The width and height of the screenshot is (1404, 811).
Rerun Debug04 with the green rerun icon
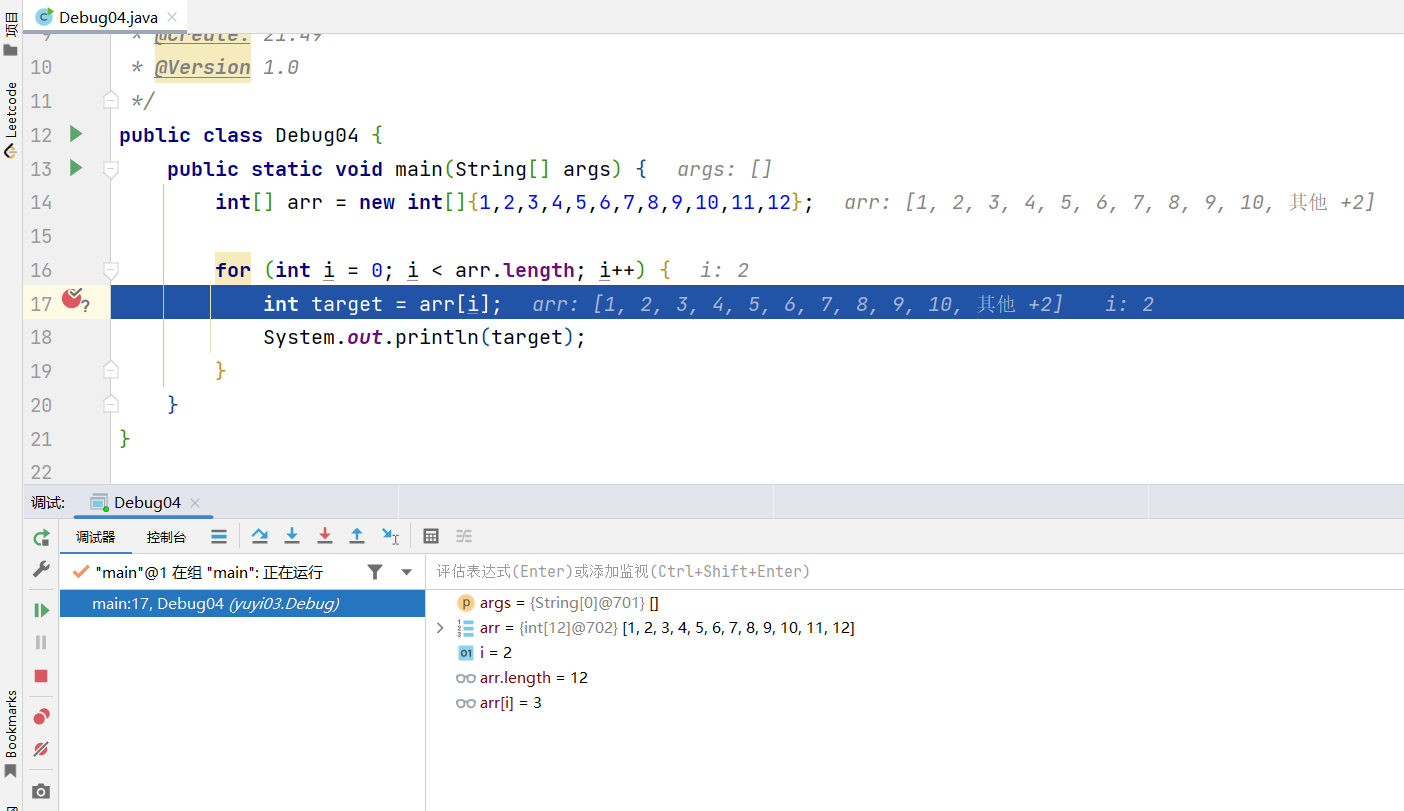point(41,537)
